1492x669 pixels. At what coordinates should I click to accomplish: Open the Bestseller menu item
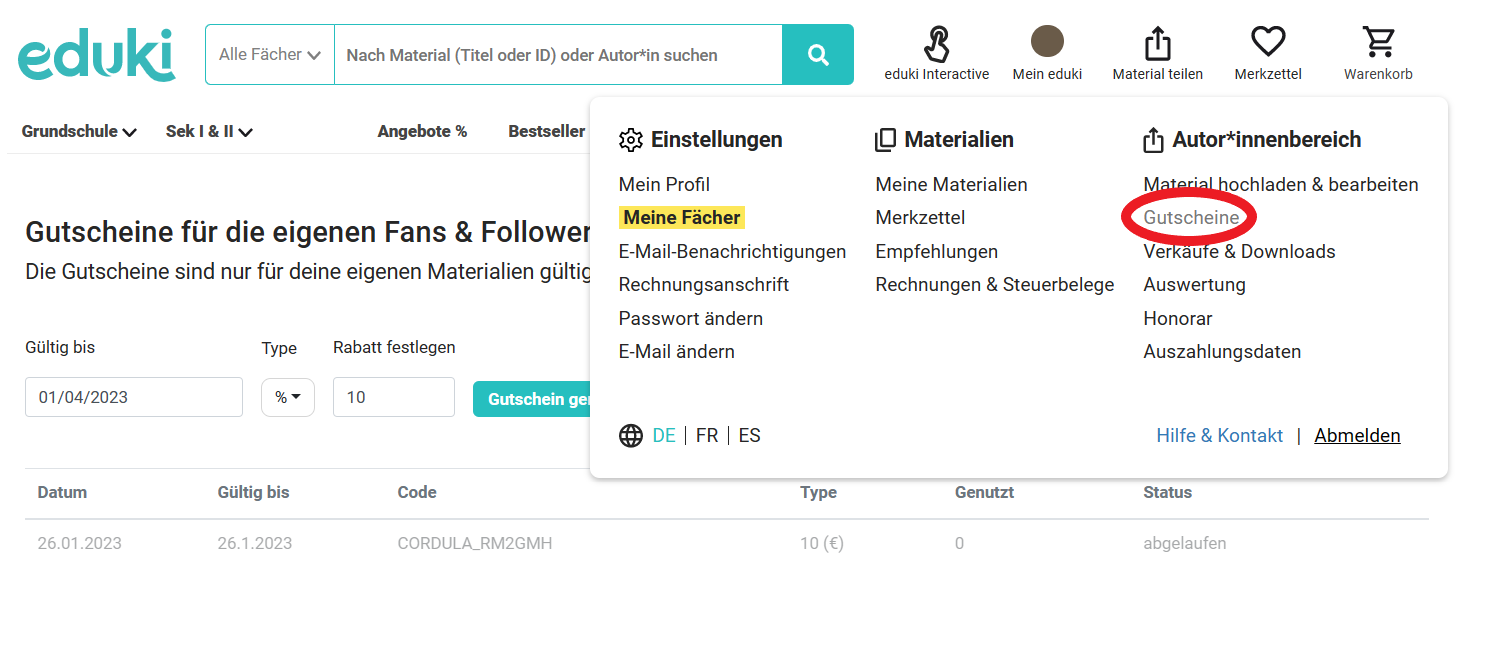point(546,130)
